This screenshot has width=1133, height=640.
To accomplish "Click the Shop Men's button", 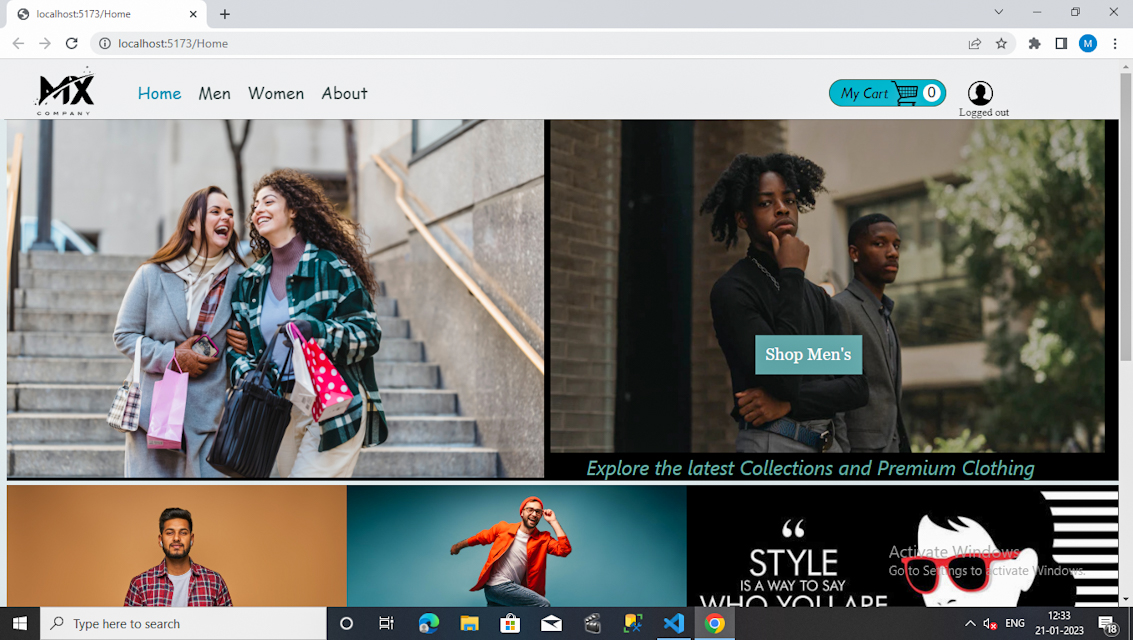I will click(x=808, y=354).
